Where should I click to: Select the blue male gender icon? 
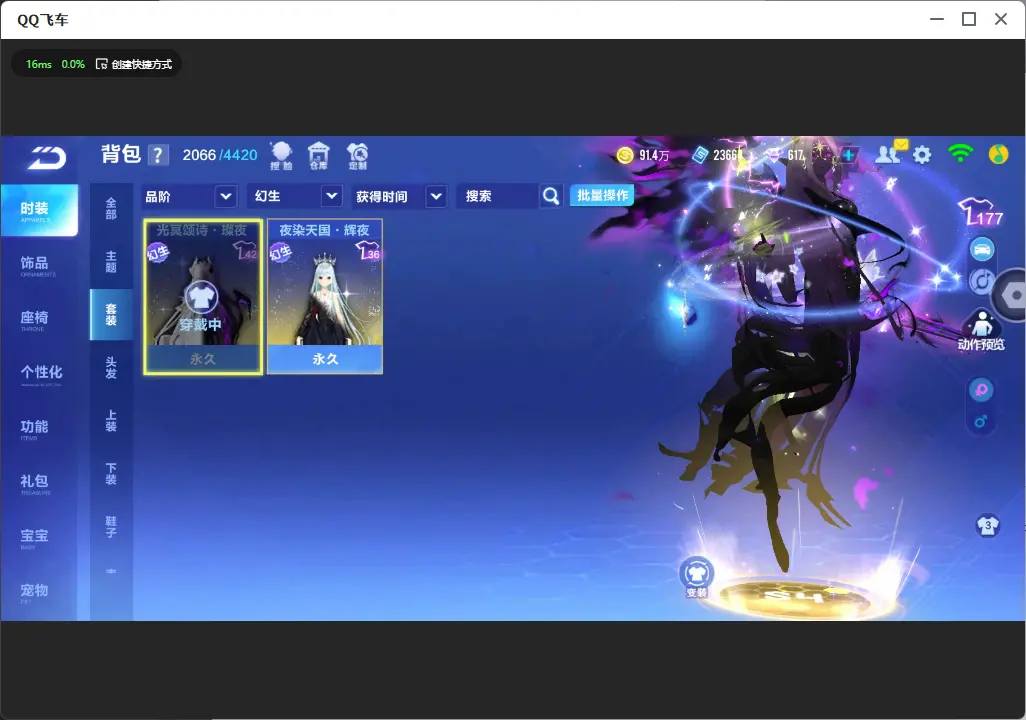click(x=981, y=422)
